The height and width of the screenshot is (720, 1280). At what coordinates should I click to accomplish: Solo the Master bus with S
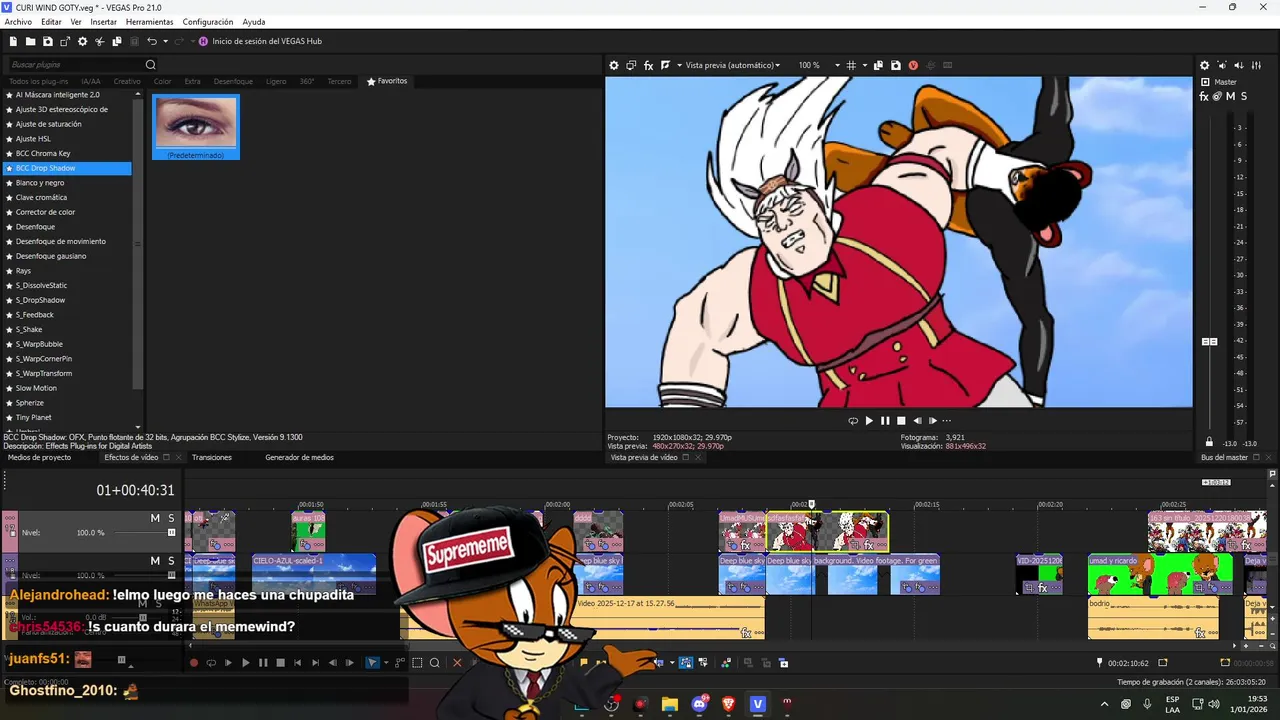point(1244,96)
